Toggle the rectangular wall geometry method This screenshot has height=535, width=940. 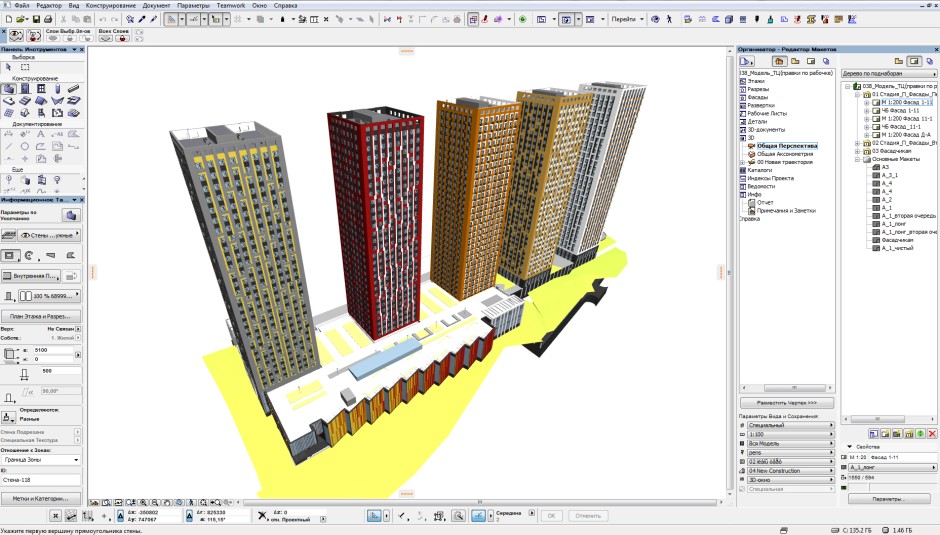[9, 256]
